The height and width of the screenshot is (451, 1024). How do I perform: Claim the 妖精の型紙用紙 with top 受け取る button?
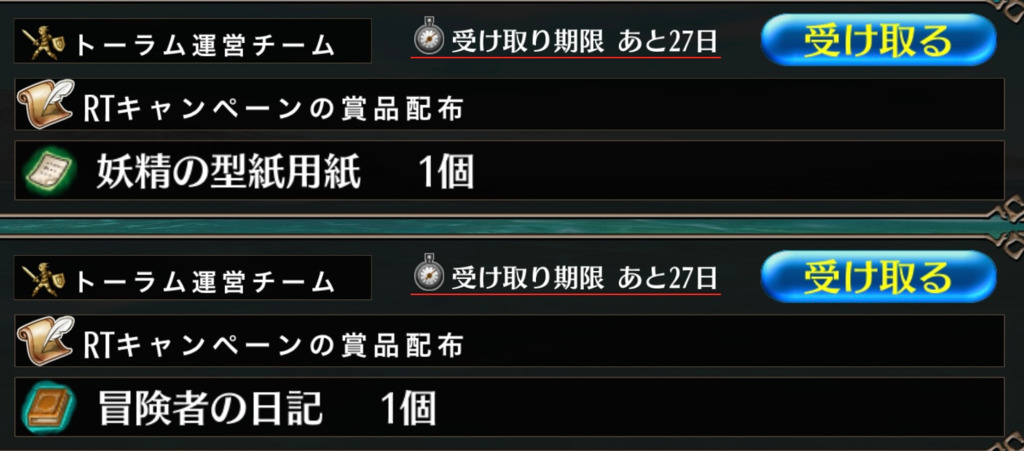[x=878, y=40]
